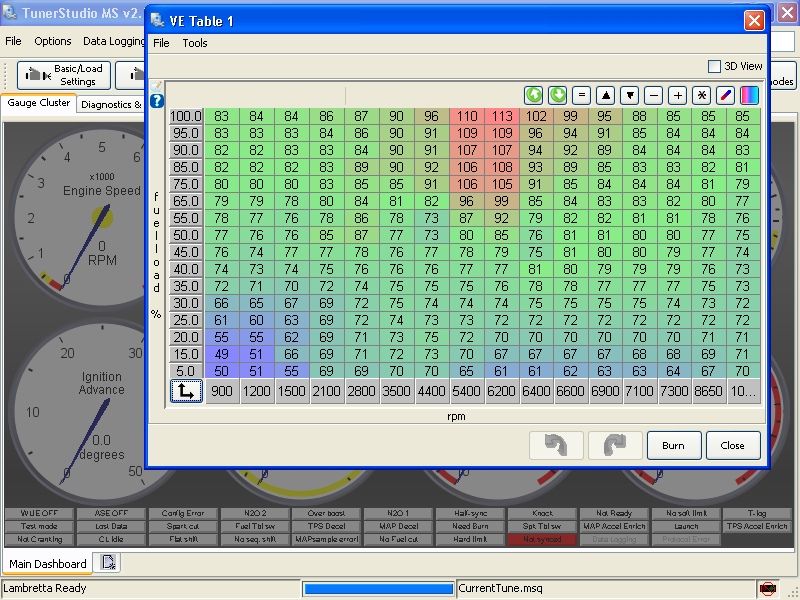Open Tools menu in VE Table window
Image resolution: width=800 pixels, height=600 pixels.
195,43
